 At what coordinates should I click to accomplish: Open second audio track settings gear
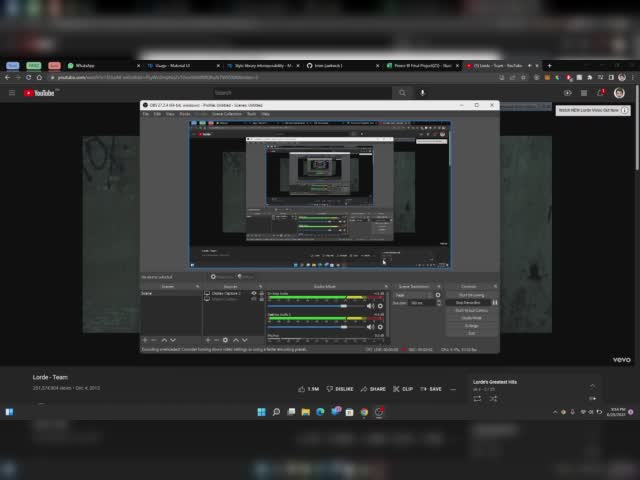pyautogui.click(x=380, y=327)
